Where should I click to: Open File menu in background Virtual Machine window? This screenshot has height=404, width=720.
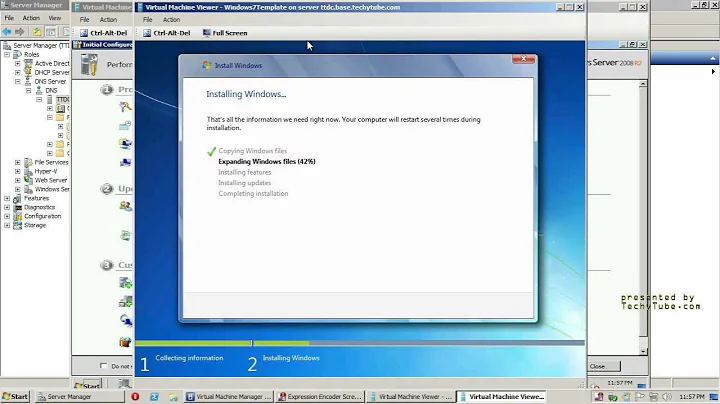point(84,20)
